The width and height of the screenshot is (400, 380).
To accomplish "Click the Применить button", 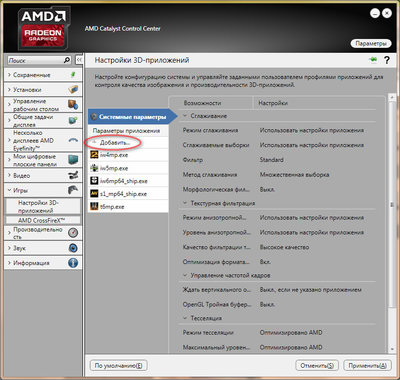I will click(x=367, y=365).
